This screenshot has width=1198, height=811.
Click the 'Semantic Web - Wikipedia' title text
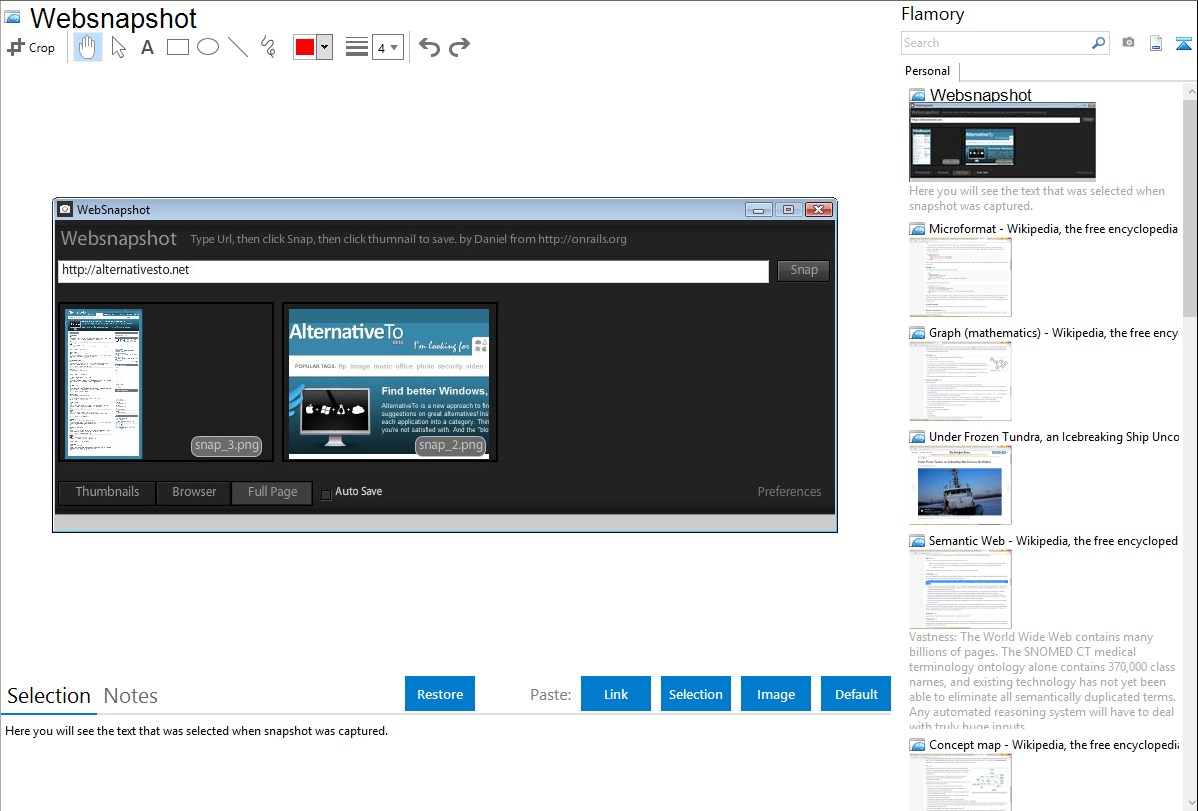[x=1053, y=541]
